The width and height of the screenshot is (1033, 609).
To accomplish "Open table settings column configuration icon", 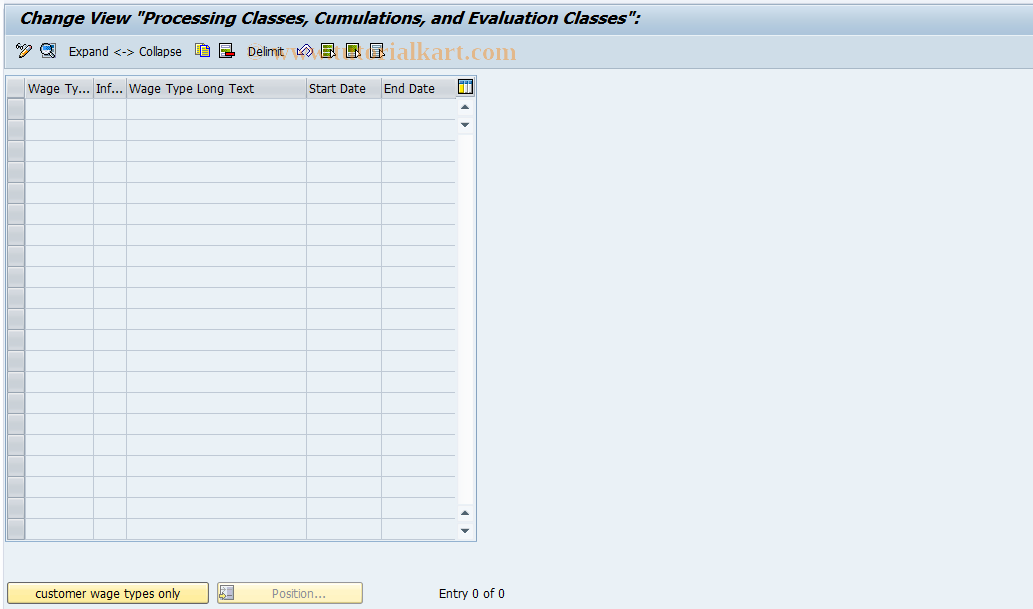I will pos(465,87).
